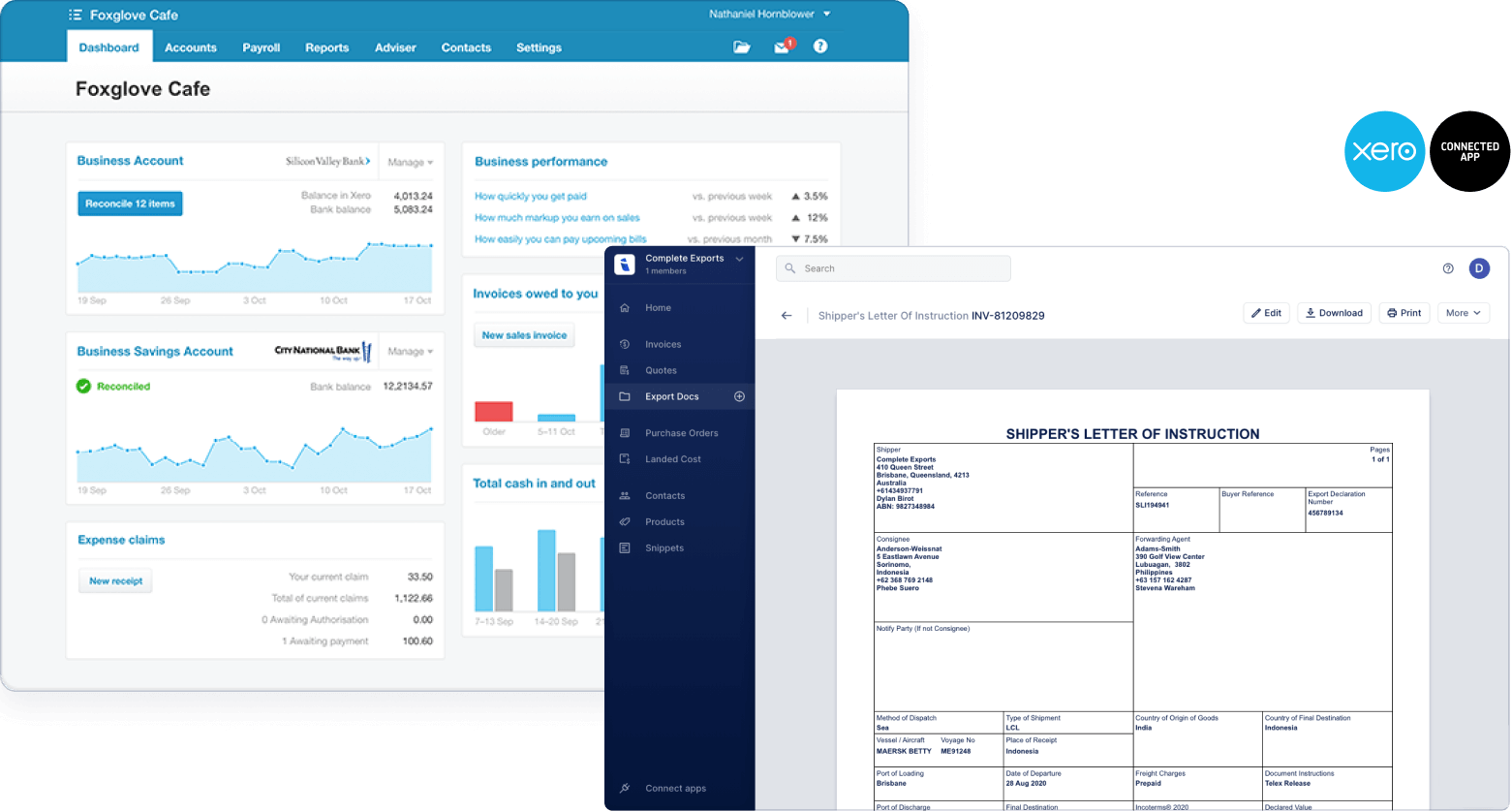Screen dimensions: 1512x812
Task: Open Quotes in the sidebar
Action: point(662,369)
